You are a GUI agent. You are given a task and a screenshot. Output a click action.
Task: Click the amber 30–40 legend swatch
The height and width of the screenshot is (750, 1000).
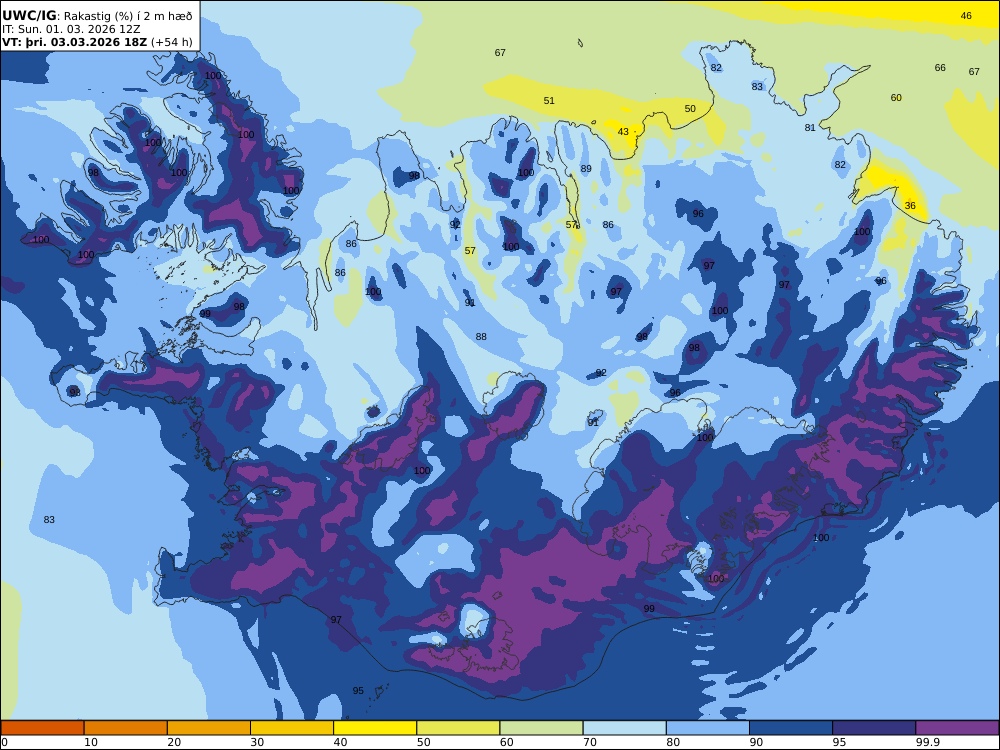[x=292, y=728]
